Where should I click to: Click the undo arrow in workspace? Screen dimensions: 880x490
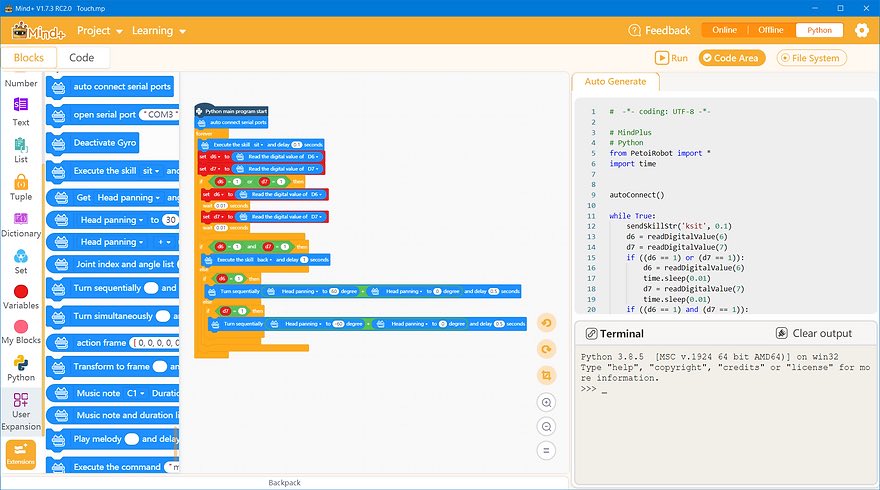[546, 323]
